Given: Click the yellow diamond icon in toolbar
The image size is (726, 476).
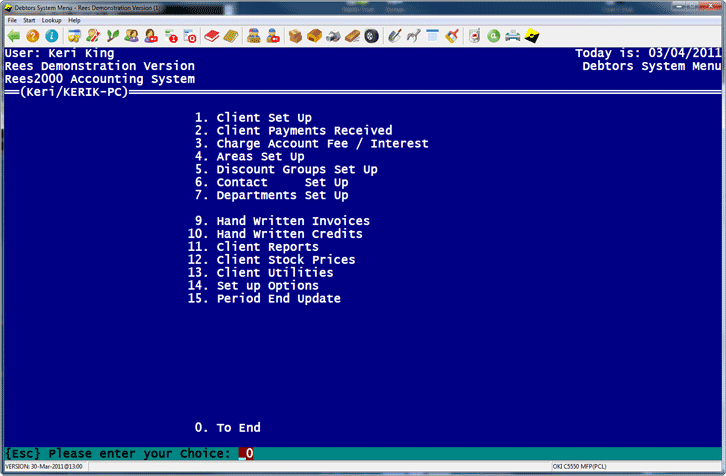Looking at the screenshot, I should point(531,36).
